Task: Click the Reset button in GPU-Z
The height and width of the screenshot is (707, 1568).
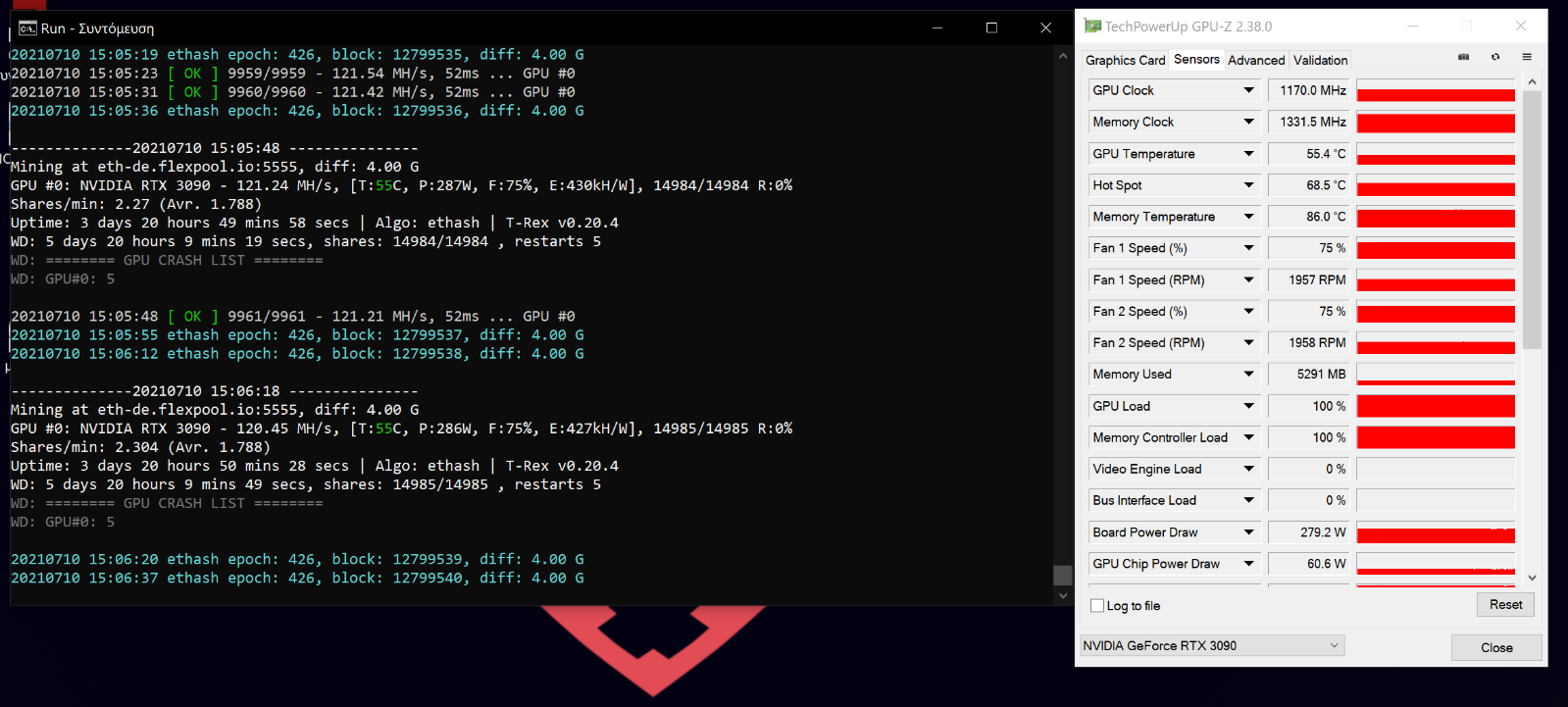Action: 1505,605
